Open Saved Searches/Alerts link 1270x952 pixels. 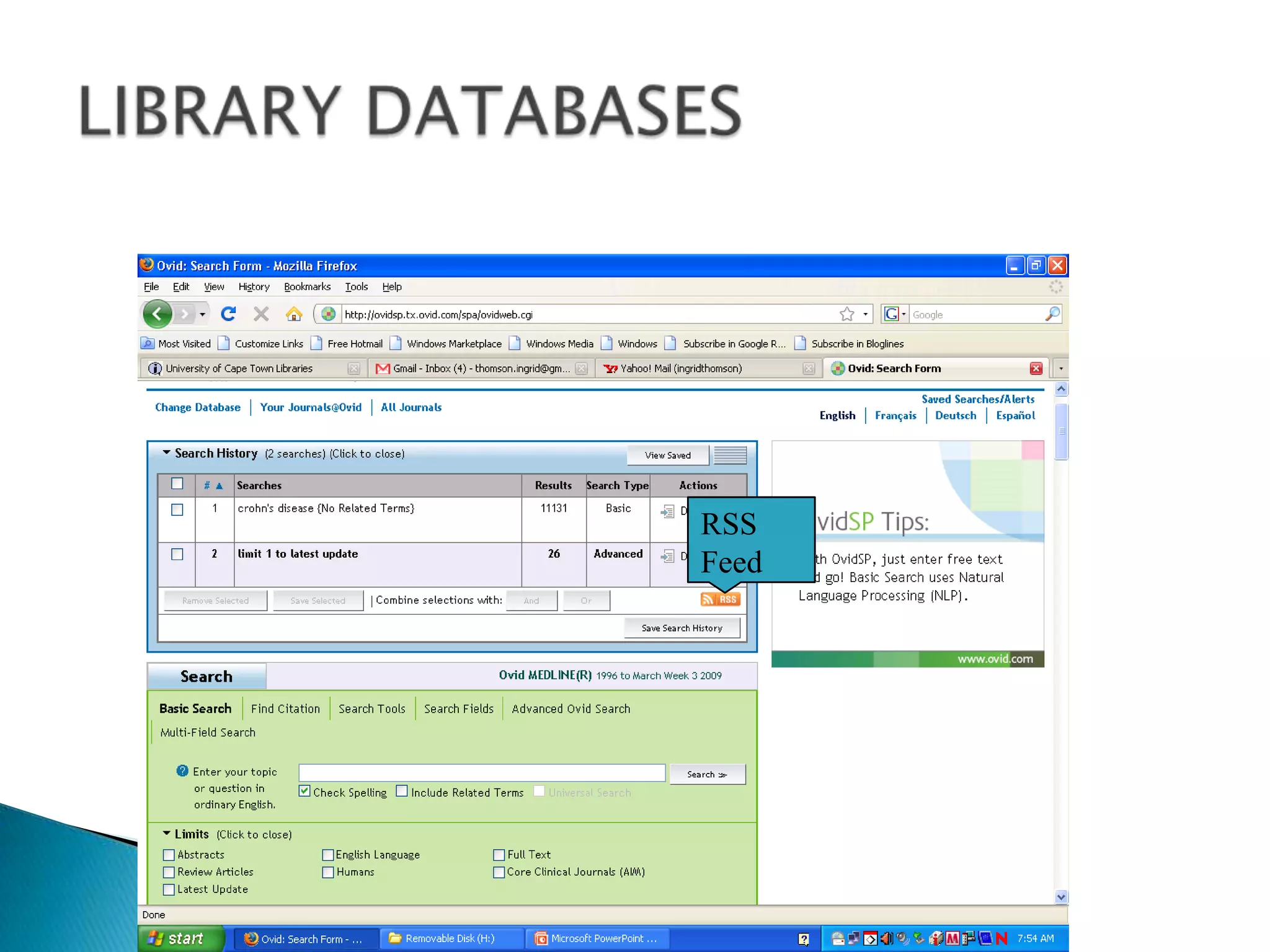click(978, 399)
